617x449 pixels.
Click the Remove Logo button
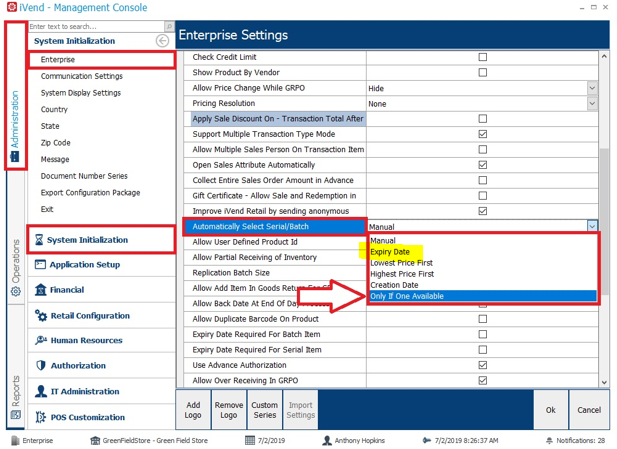pyautogui.click(x=229, y=410)
